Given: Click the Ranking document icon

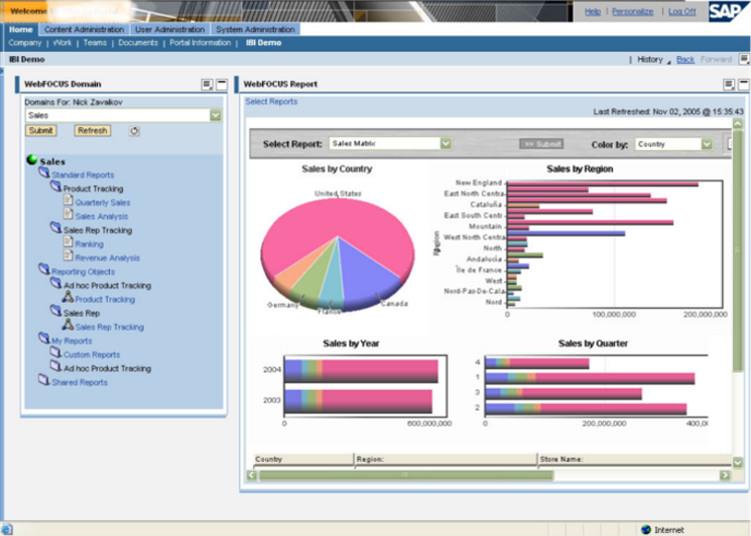Looking at the screenshot, I should [68, 242].
